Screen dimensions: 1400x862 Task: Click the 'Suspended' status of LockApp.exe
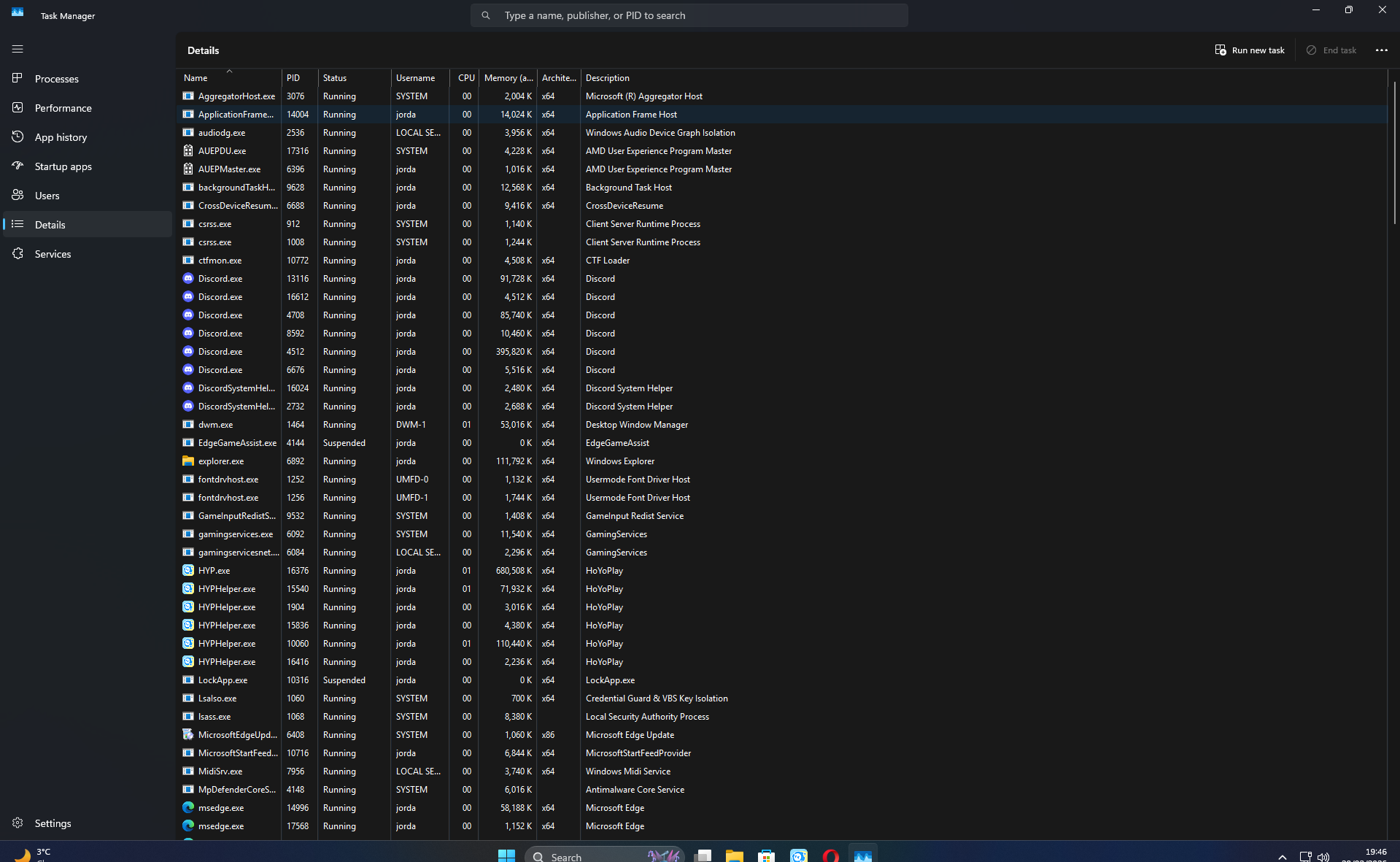pyautogui.click(x=344, y=680)
